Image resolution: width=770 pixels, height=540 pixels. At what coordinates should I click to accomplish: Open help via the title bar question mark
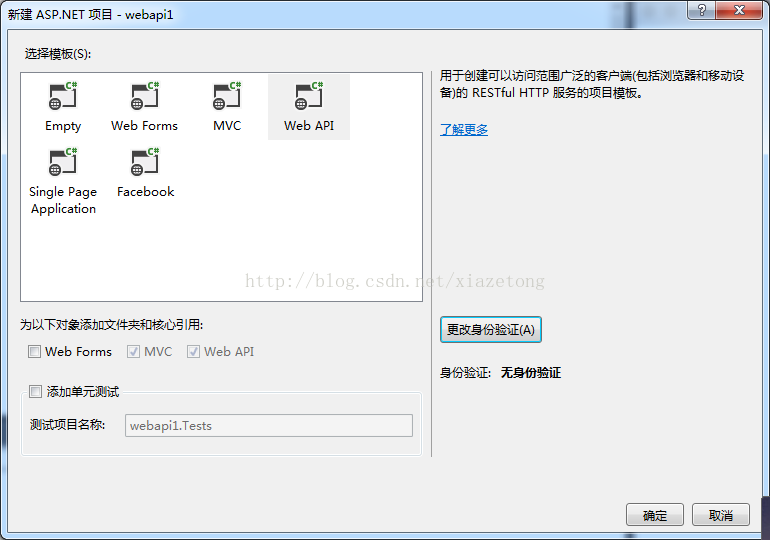click(x=702, y=10)
